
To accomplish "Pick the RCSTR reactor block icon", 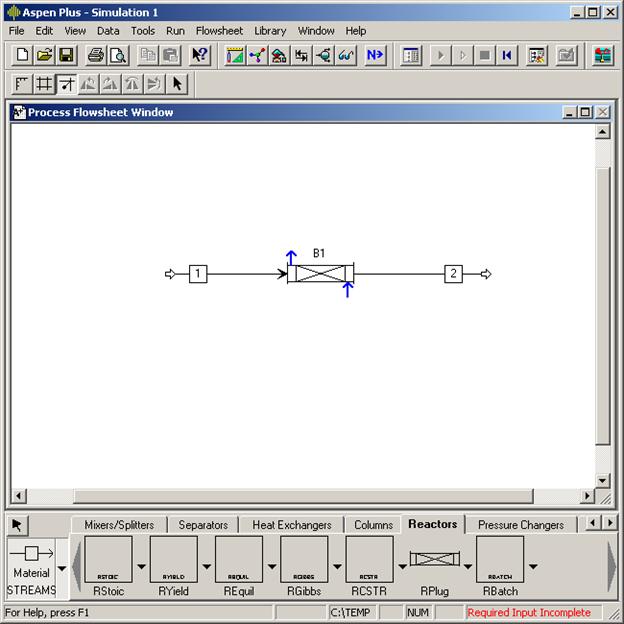I will click(x=369, y=560).
